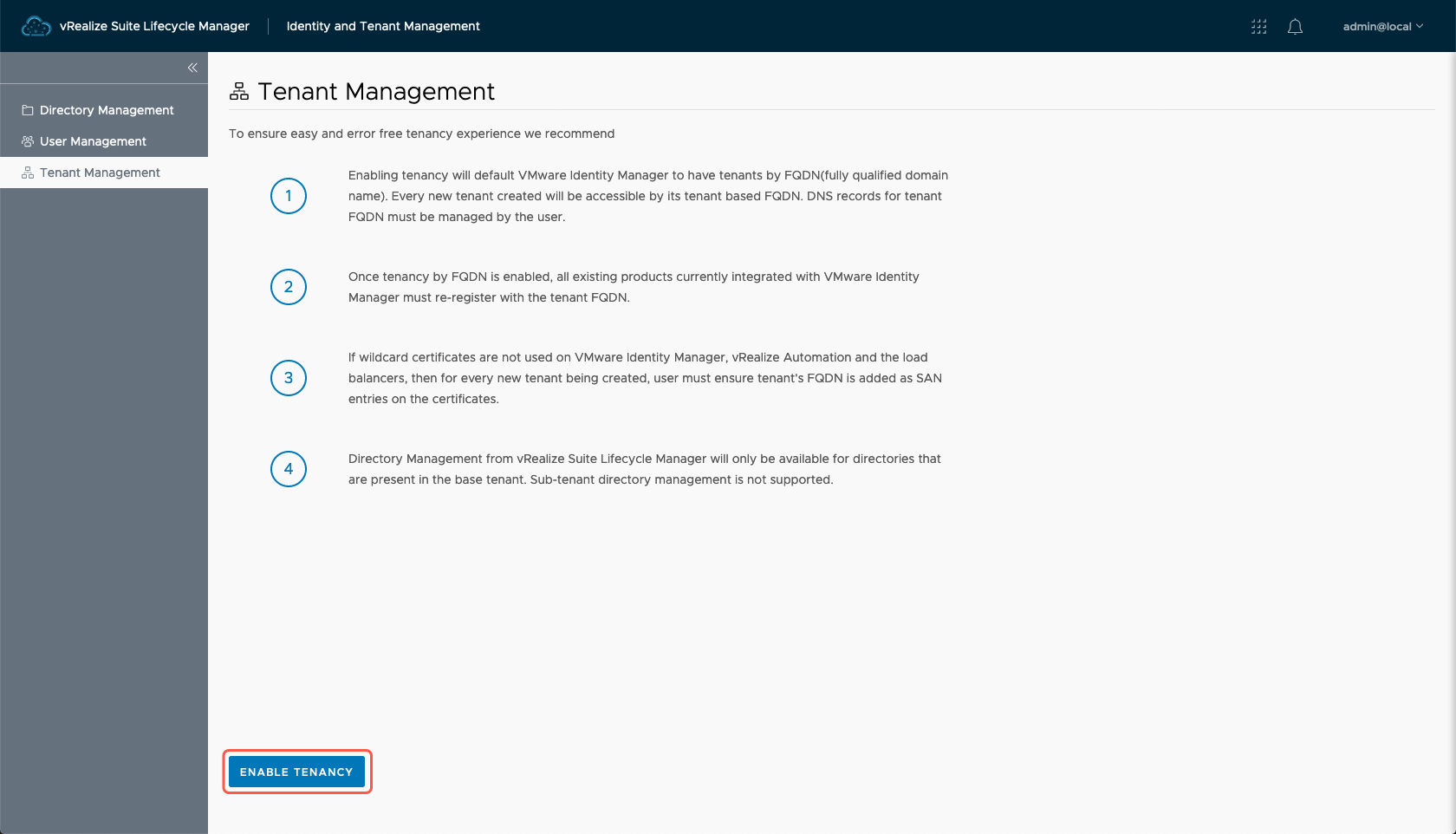The width and height of the screenshot is (1456, 834).
Task: Click the dropdown chevron beside admin@local
Action: click(1420, 27)
